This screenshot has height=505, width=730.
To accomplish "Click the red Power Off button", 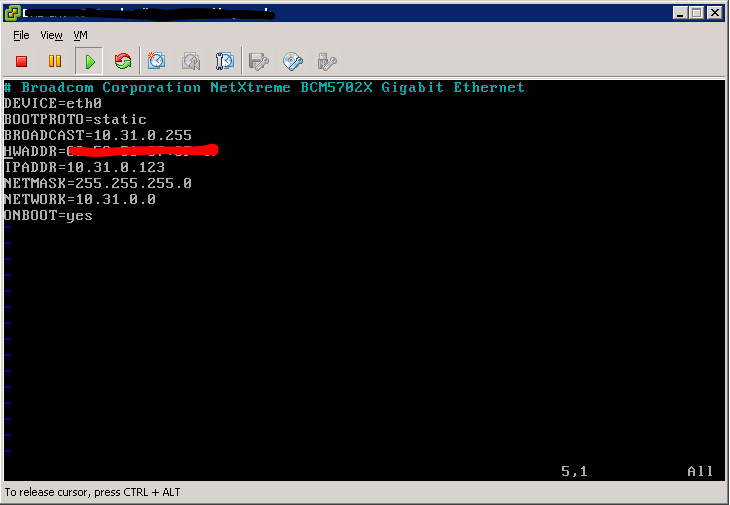I will pos(21,61).
